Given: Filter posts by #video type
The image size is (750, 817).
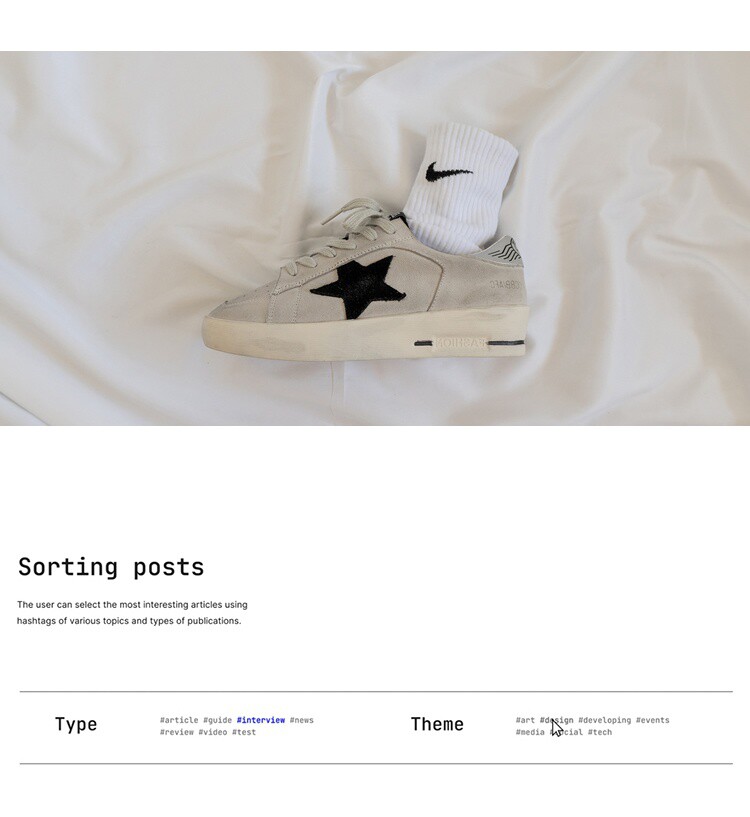Looking at the screenshot, I should 213,732.
